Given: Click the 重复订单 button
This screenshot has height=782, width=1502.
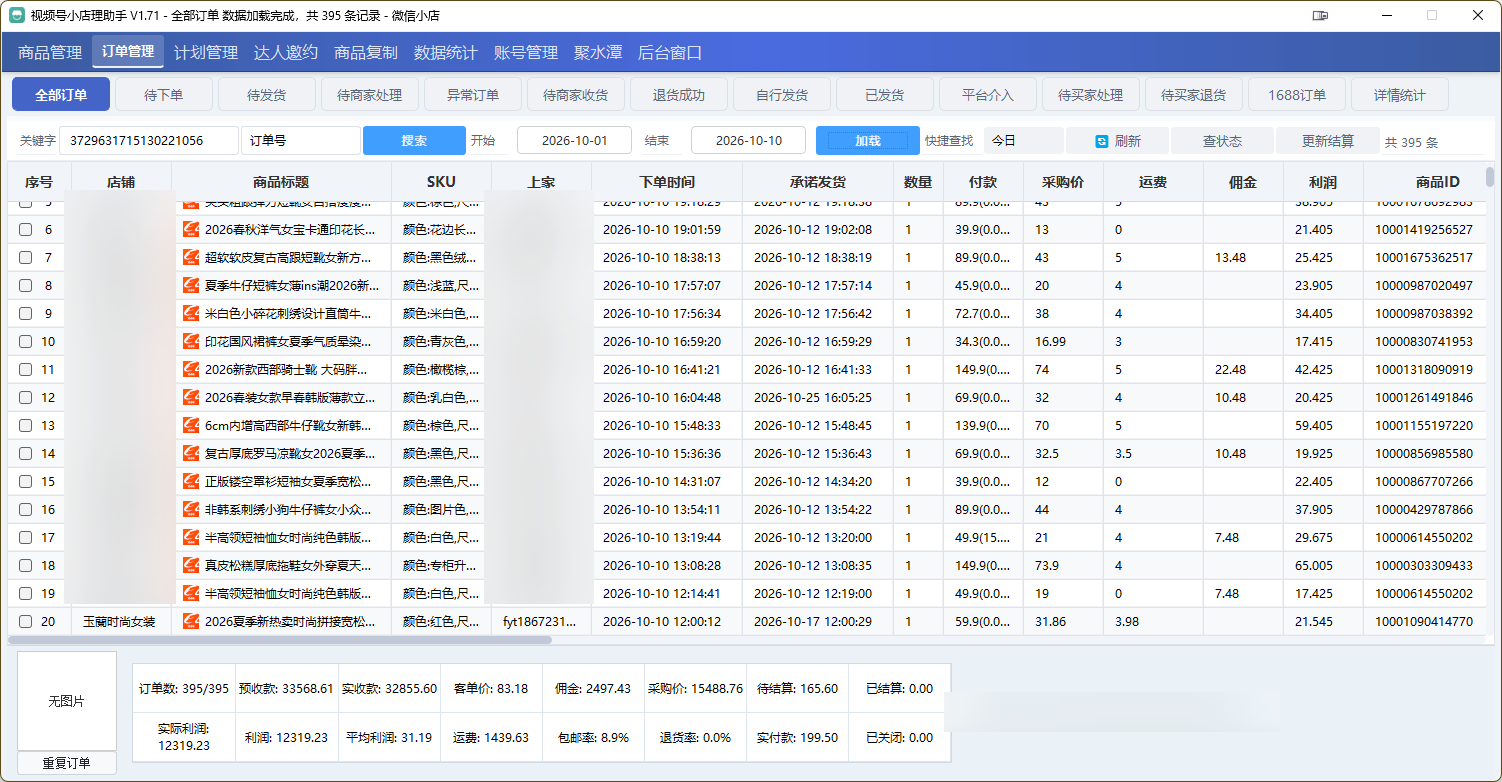Looking at the screenshot, I should pyautogui.click(x=66, y=763).
